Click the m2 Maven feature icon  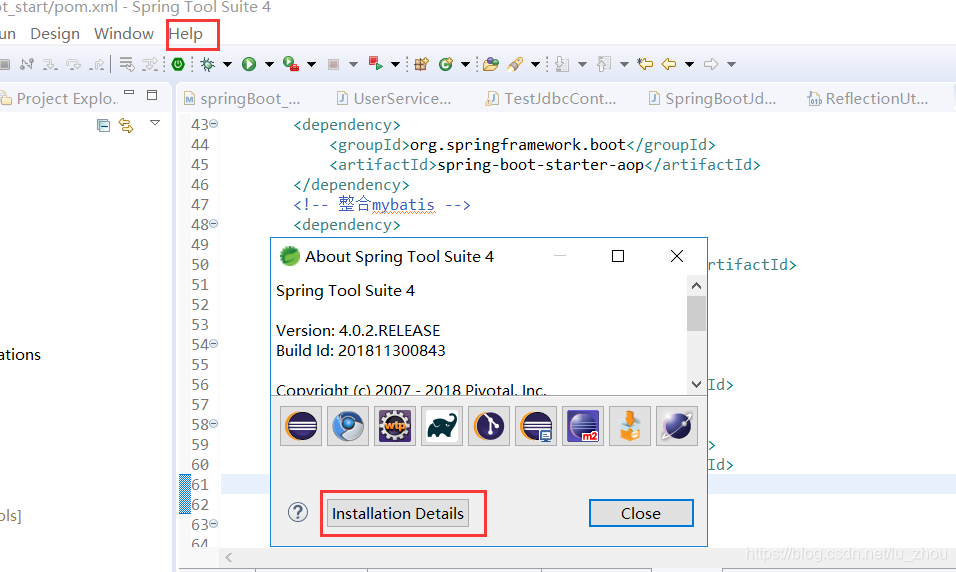click(583, 426)
